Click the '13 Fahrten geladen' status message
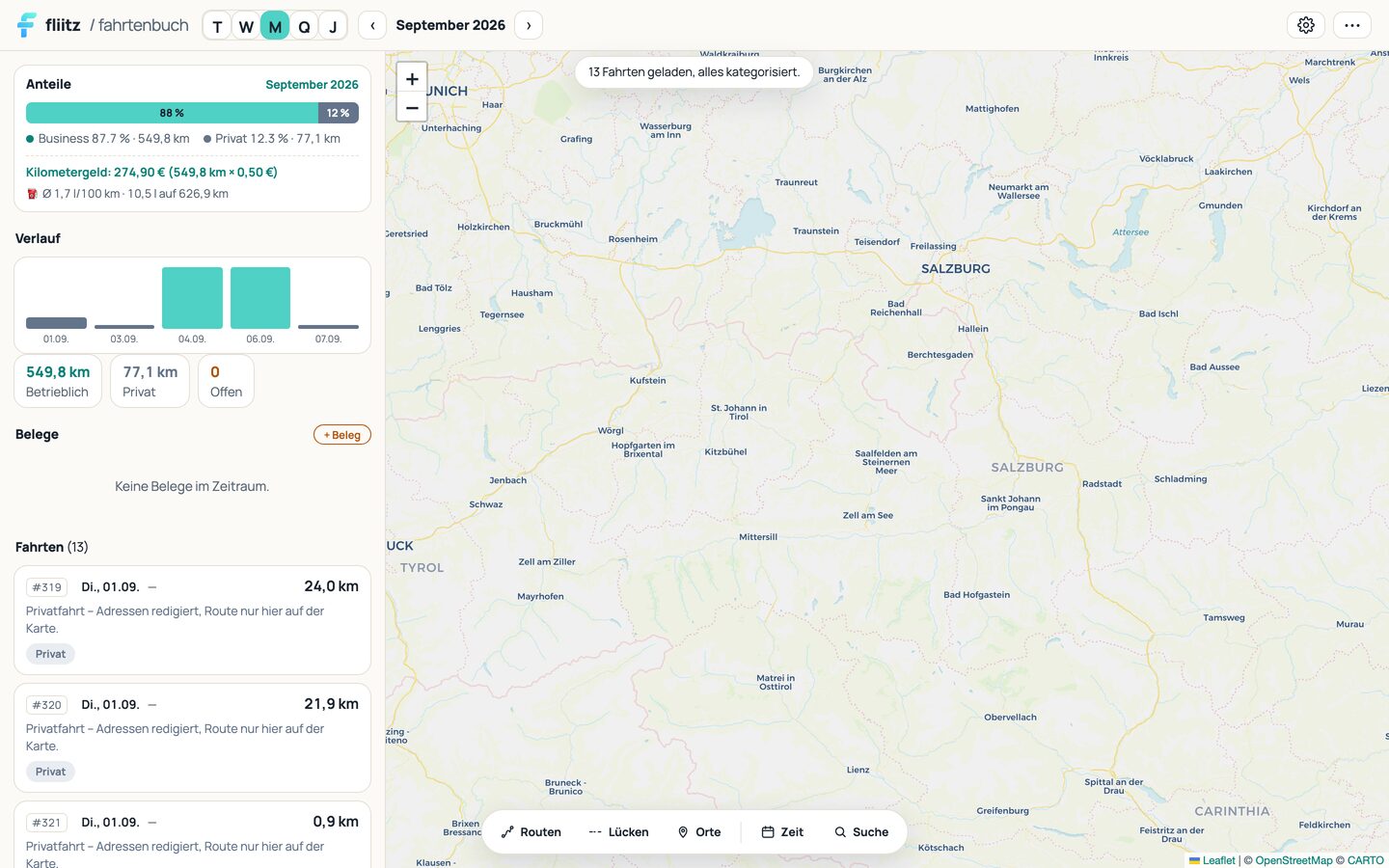The height and width of the screenshot is (868, 1389). pos(694,72)
